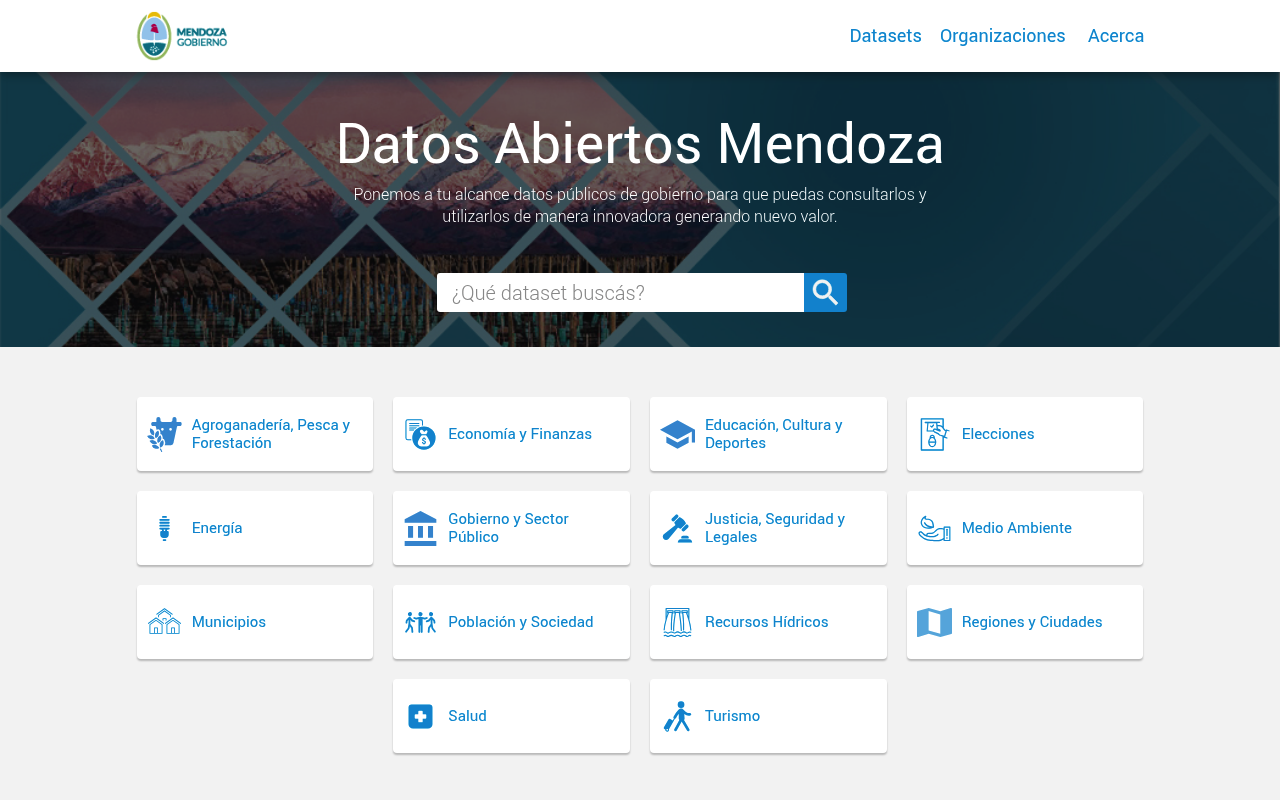Click the Medio Ambiente leaf-hand icon
The image size is (1280, 800).
[934, 528]
